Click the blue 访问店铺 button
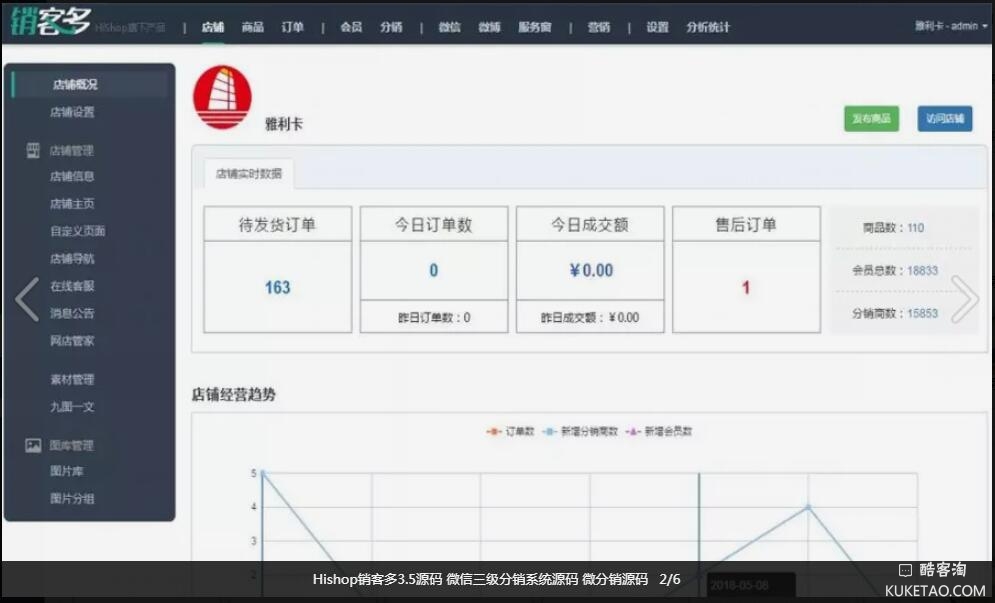 pos(945,119)
